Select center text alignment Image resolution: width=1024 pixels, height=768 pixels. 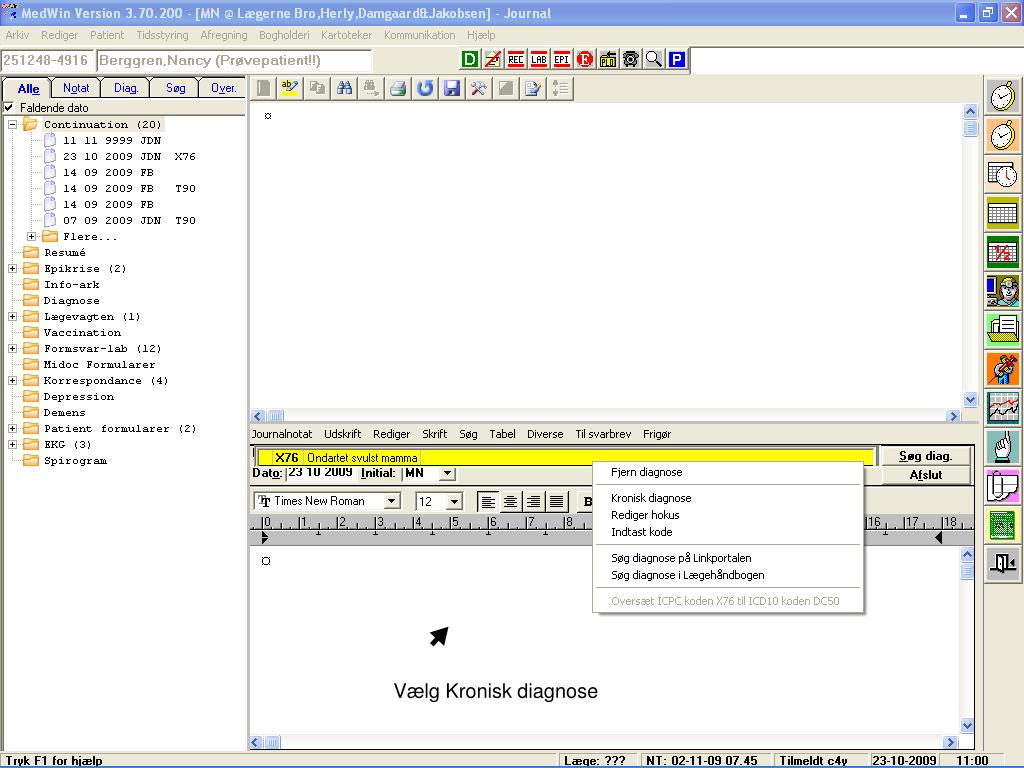[x=510, y=502]
